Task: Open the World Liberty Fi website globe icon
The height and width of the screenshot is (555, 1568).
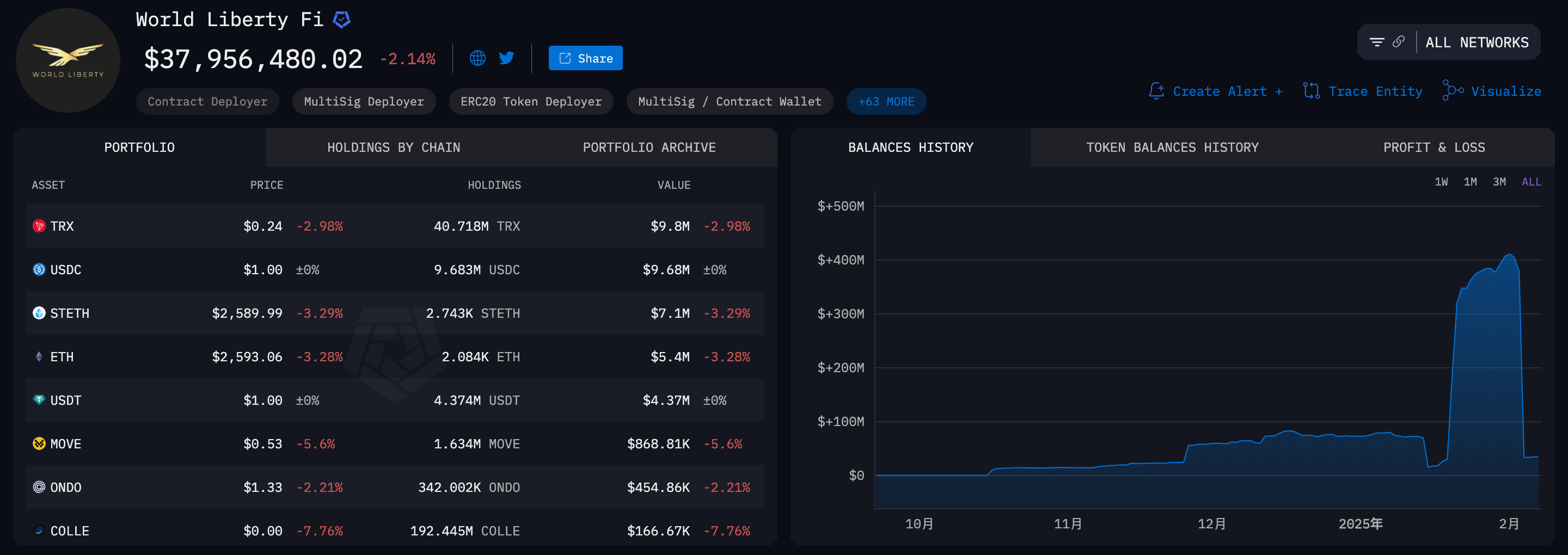Action: [x=477, y=58]
